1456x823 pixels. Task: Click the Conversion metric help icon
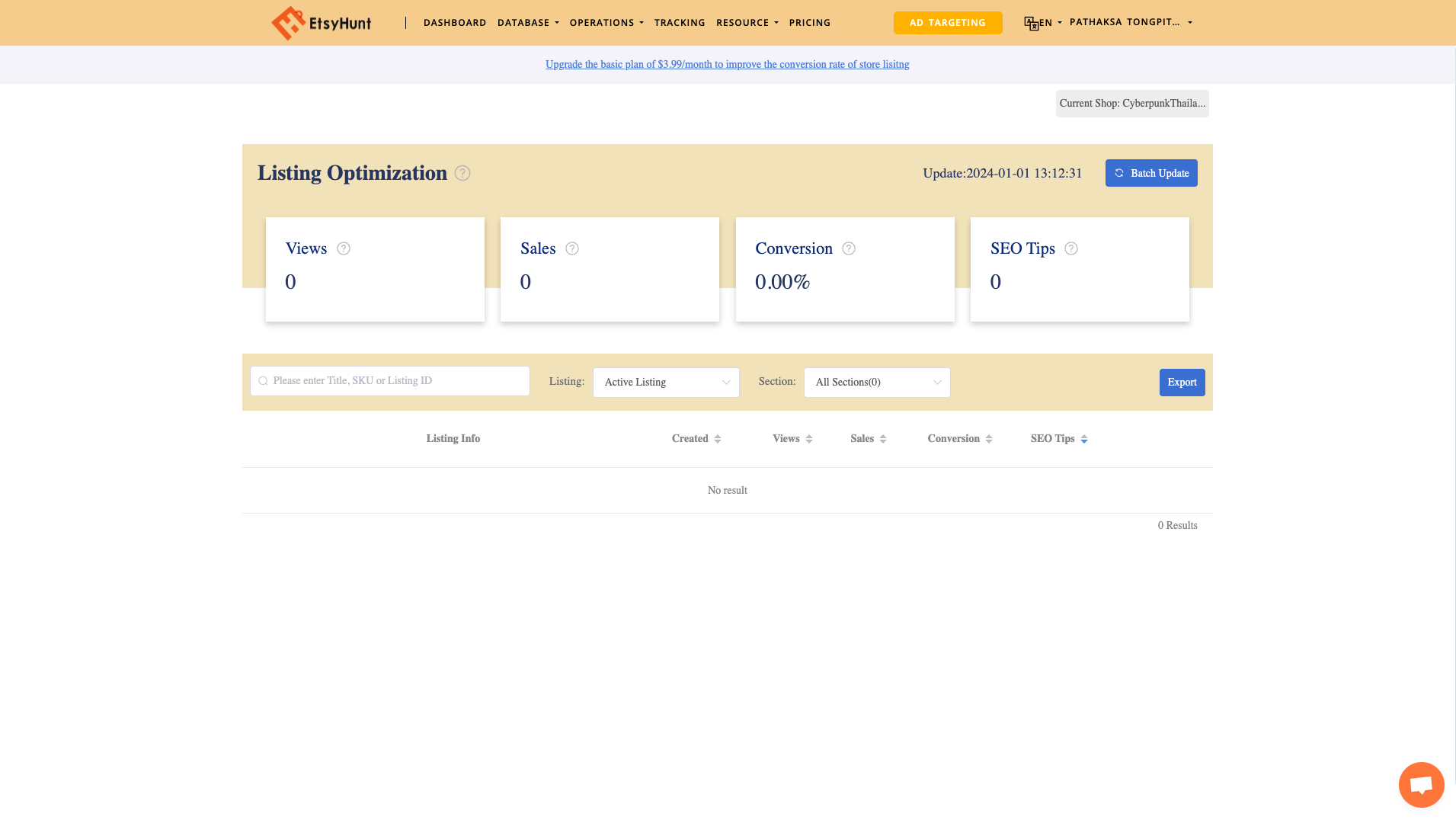point(849,248)
